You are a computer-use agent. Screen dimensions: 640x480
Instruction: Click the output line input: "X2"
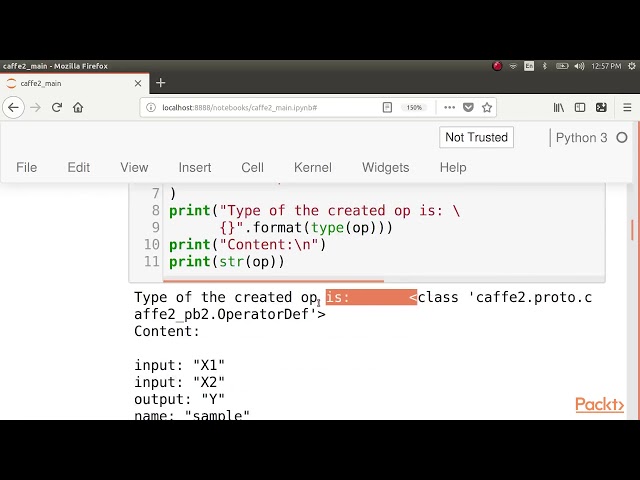[x=180, y=382]
